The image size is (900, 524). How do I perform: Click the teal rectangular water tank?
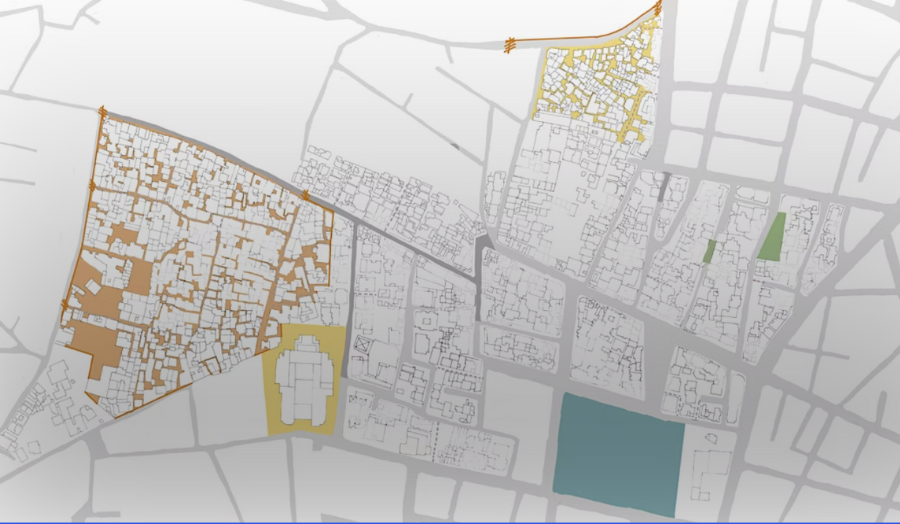[619, 453]
